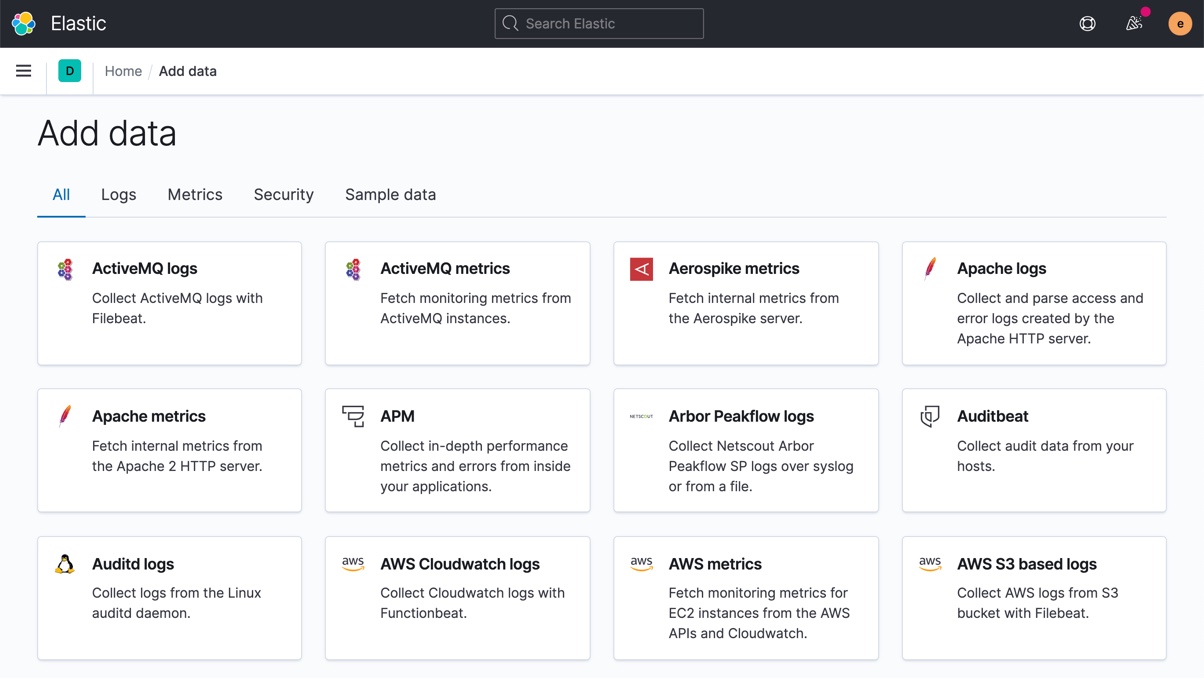The width and height of the screenshot is (1204, 678).
Task: Open the ActiveMQ logs card title
Action: click(145, 268)
